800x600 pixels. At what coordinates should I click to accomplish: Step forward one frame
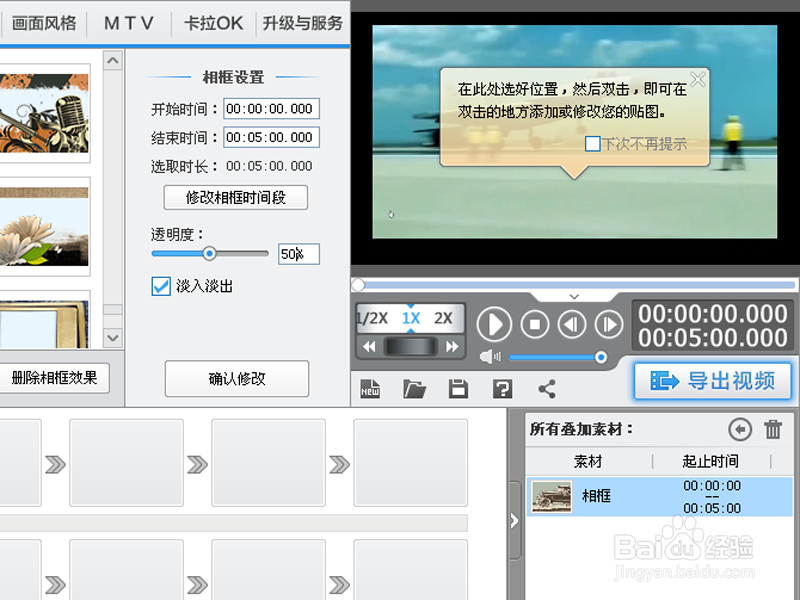[x=609, y=324]
